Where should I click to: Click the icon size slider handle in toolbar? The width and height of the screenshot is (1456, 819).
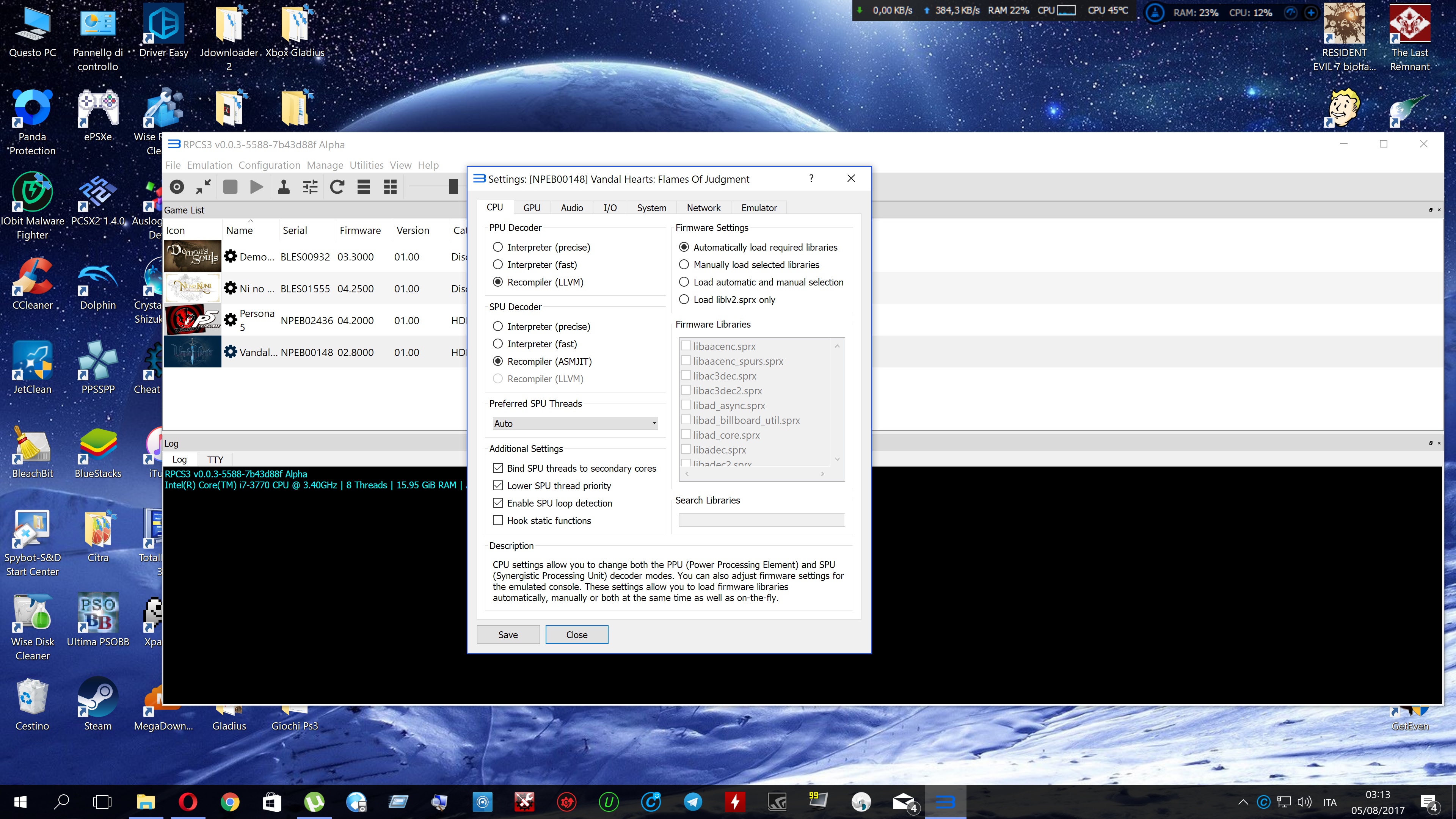pos(453,187)
